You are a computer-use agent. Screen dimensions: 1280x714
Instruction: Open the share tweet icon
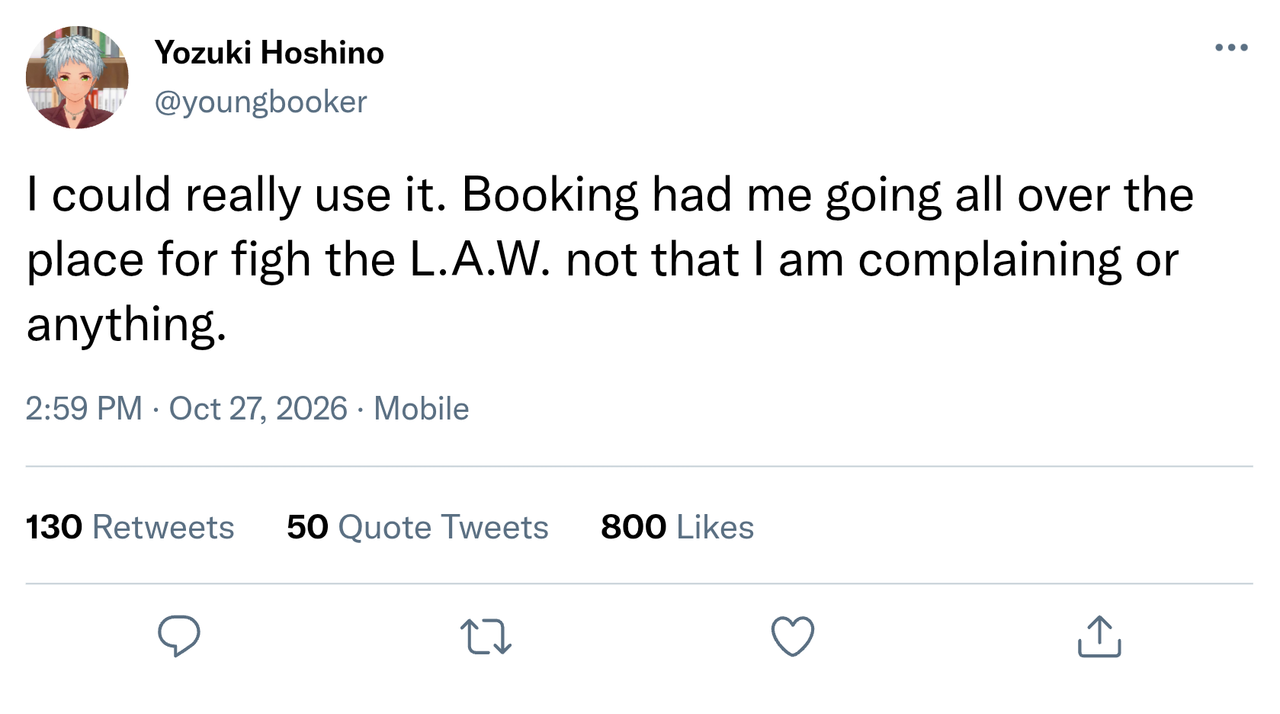1100,636
